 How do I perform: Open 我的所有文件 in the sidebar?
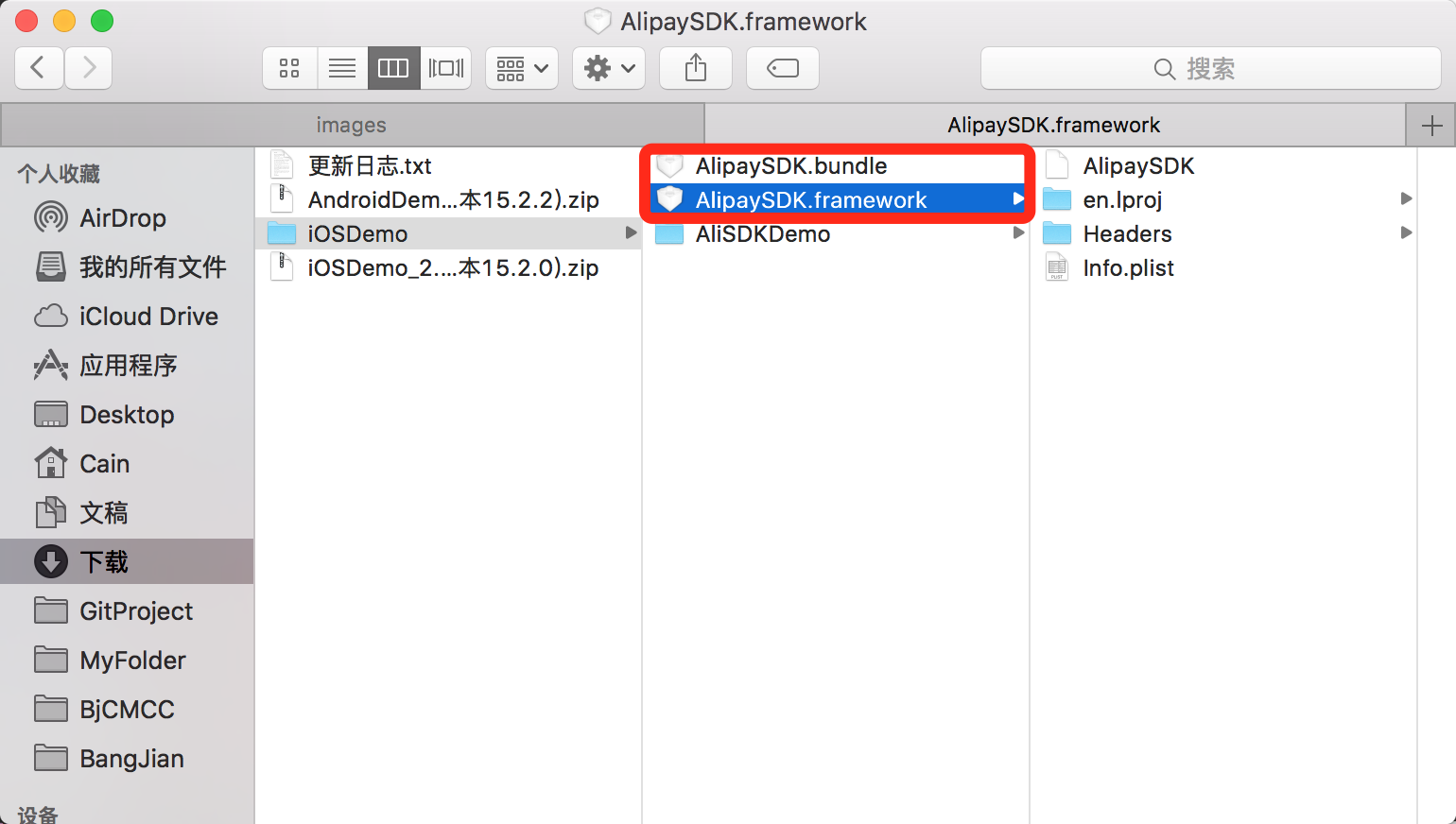(x=127, y=267)
